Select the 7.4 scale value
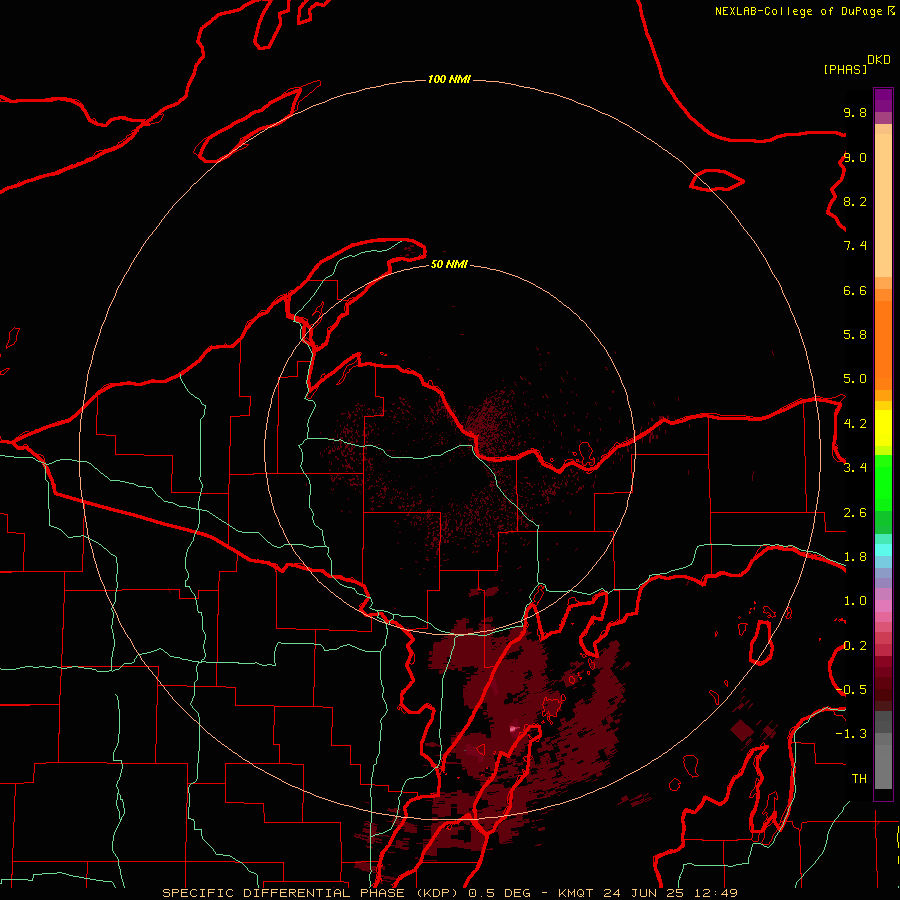 855,246
